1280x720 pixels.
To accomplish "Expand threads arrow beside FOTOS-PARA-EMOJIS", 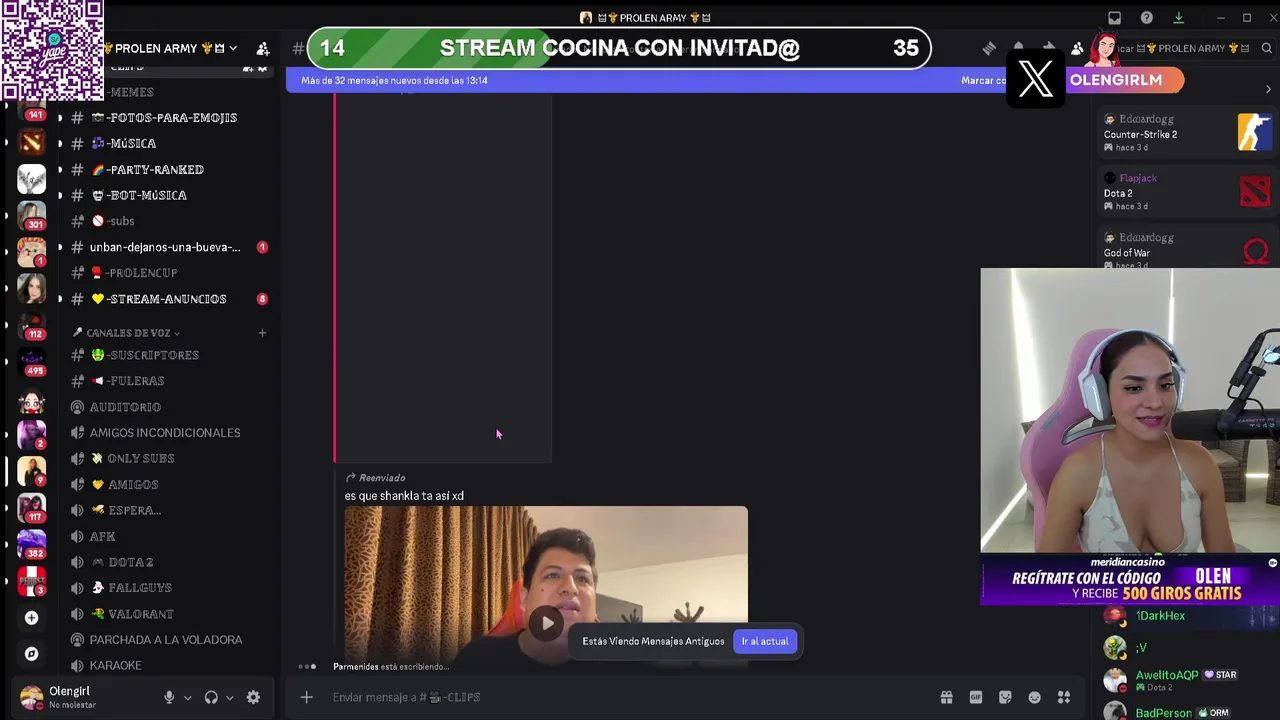I will tap(60, 118).
